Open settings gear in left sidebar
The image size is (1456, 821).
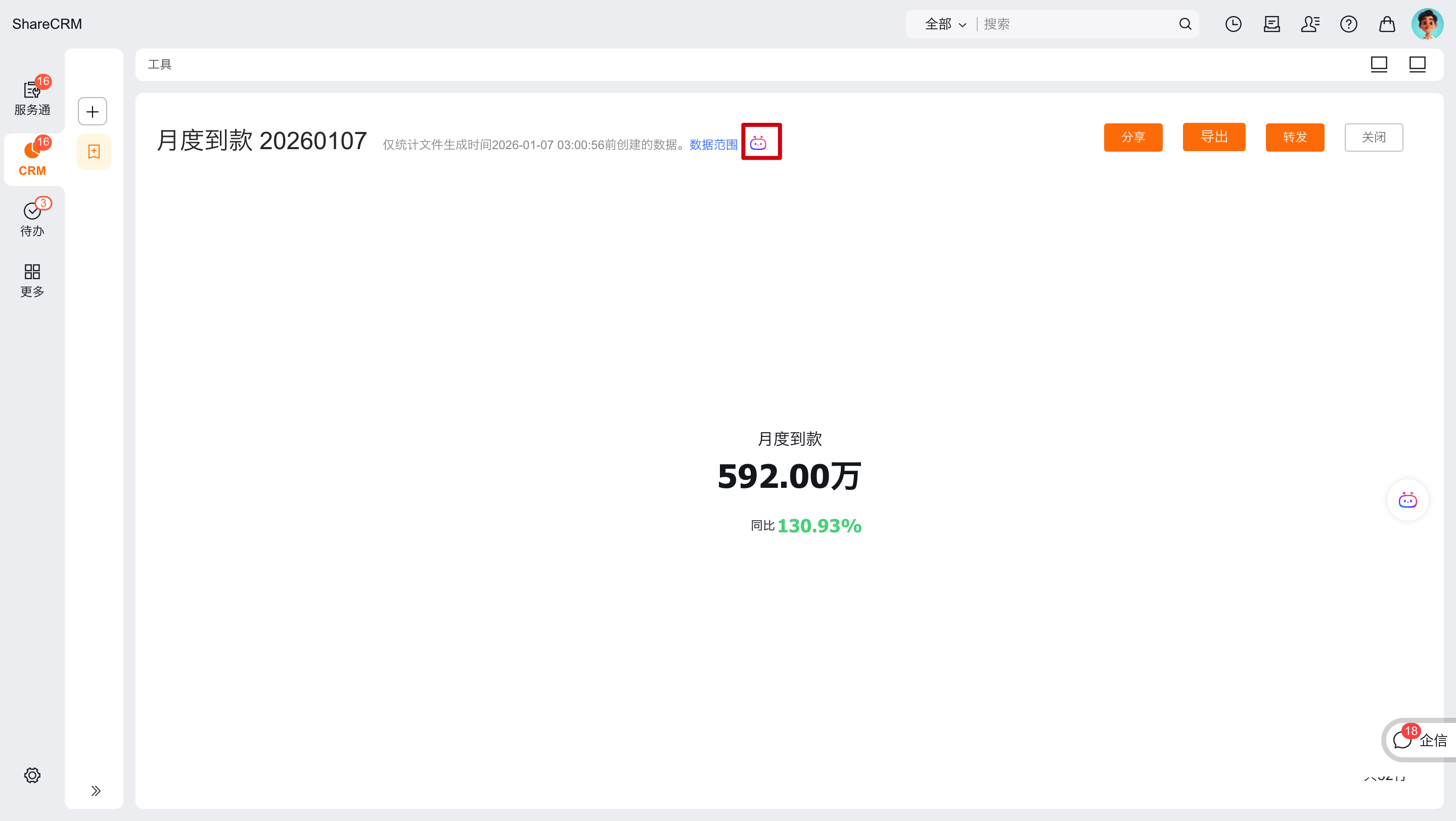pos(32,774)
